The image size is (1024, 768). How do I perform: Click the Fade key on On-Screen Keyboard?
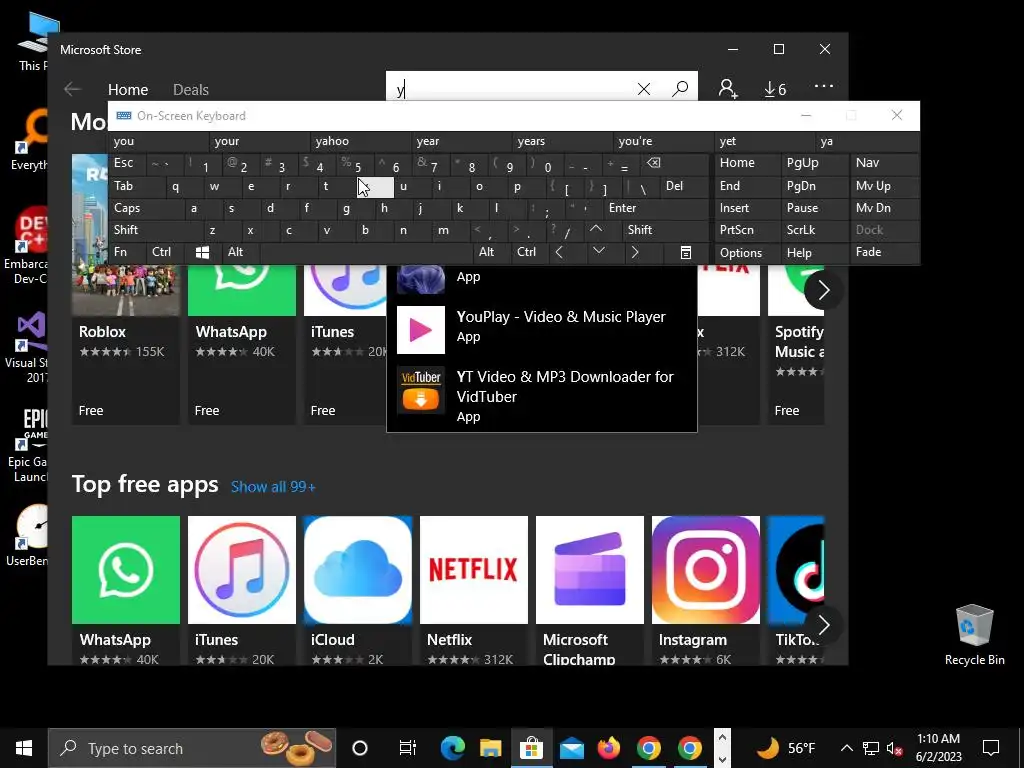[883, 252]
